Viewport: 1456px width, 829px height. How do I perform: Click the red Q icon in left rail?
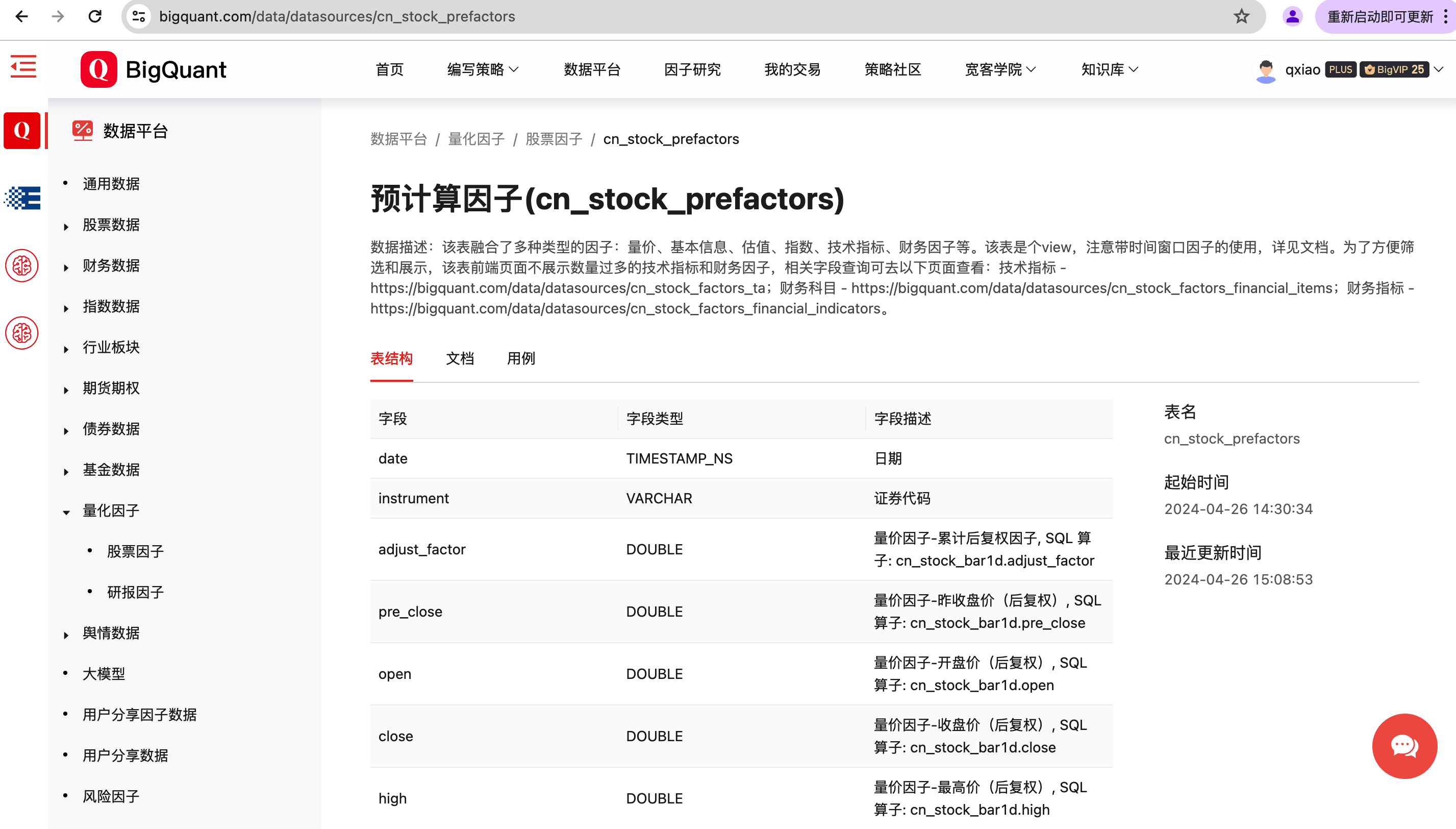[x=21, y=130]
